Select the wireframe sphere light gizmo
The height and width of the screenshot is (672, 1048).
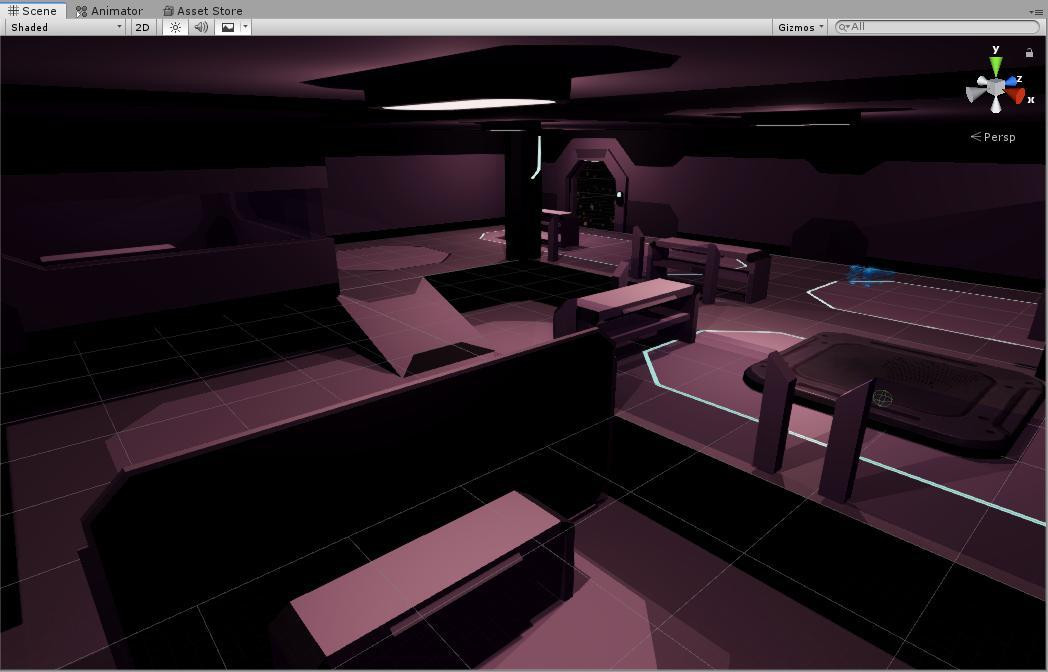(x=883, y=399)
